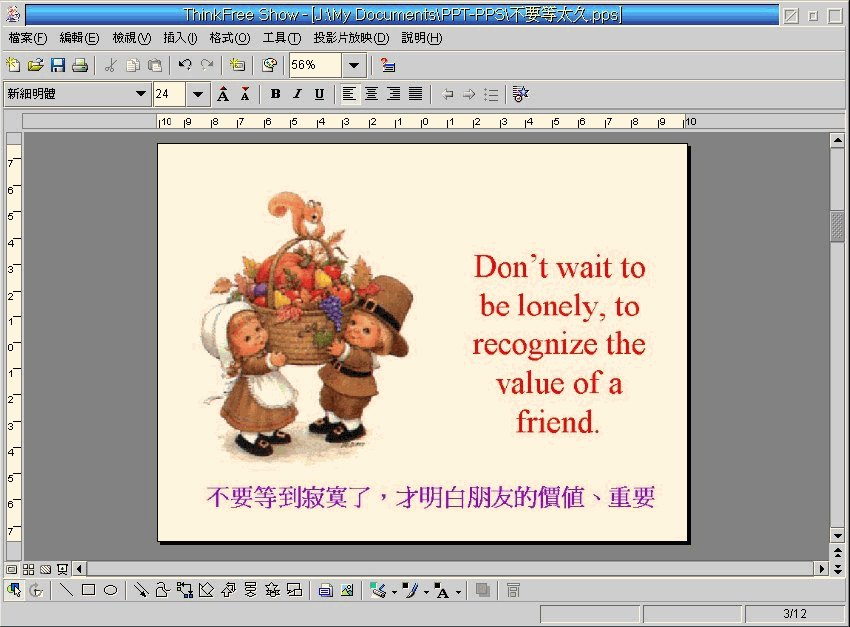Open the 說明(H) menu

[x=422, y=38]
